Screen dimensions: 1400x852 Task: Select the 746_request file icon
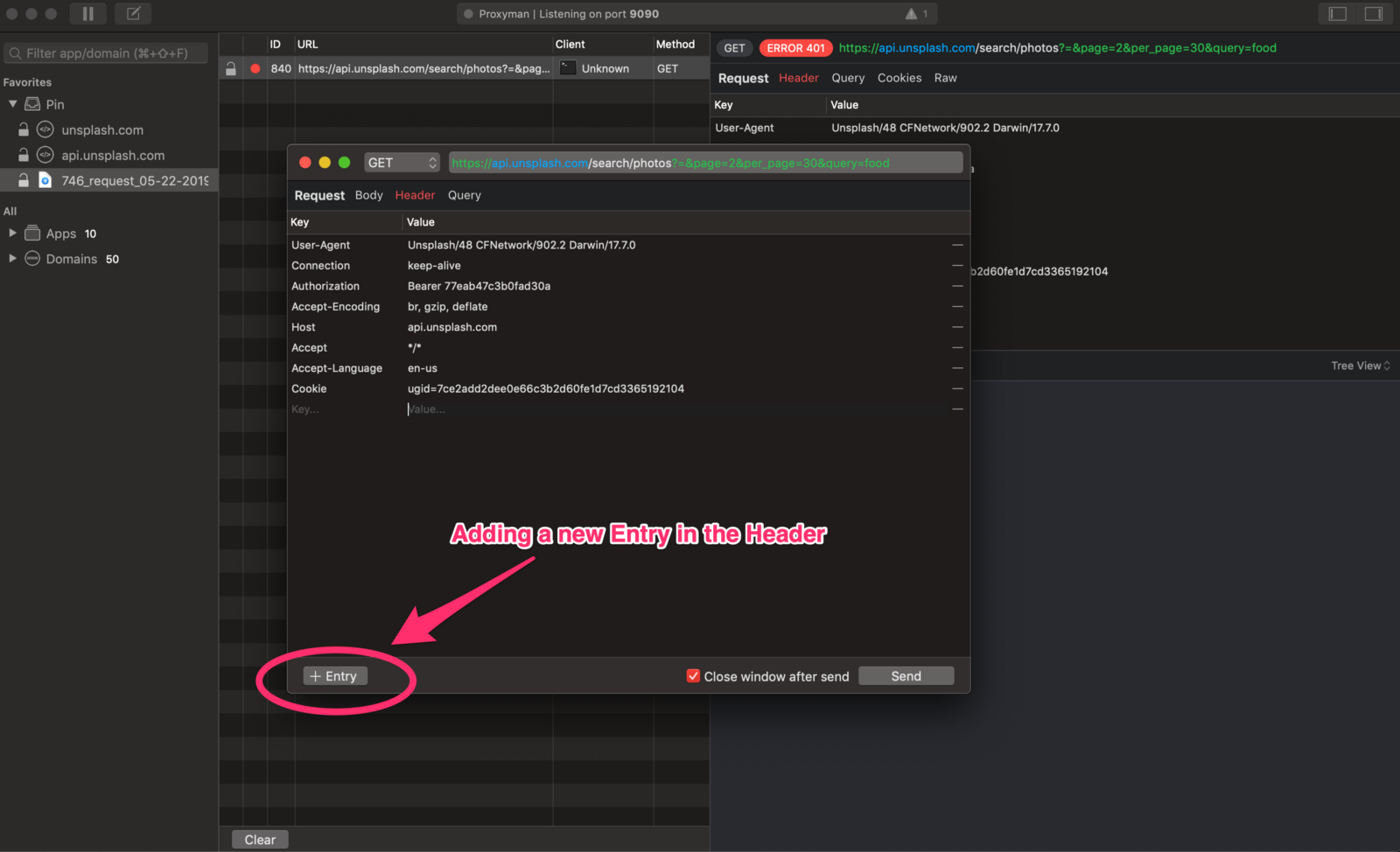[45, 180]
